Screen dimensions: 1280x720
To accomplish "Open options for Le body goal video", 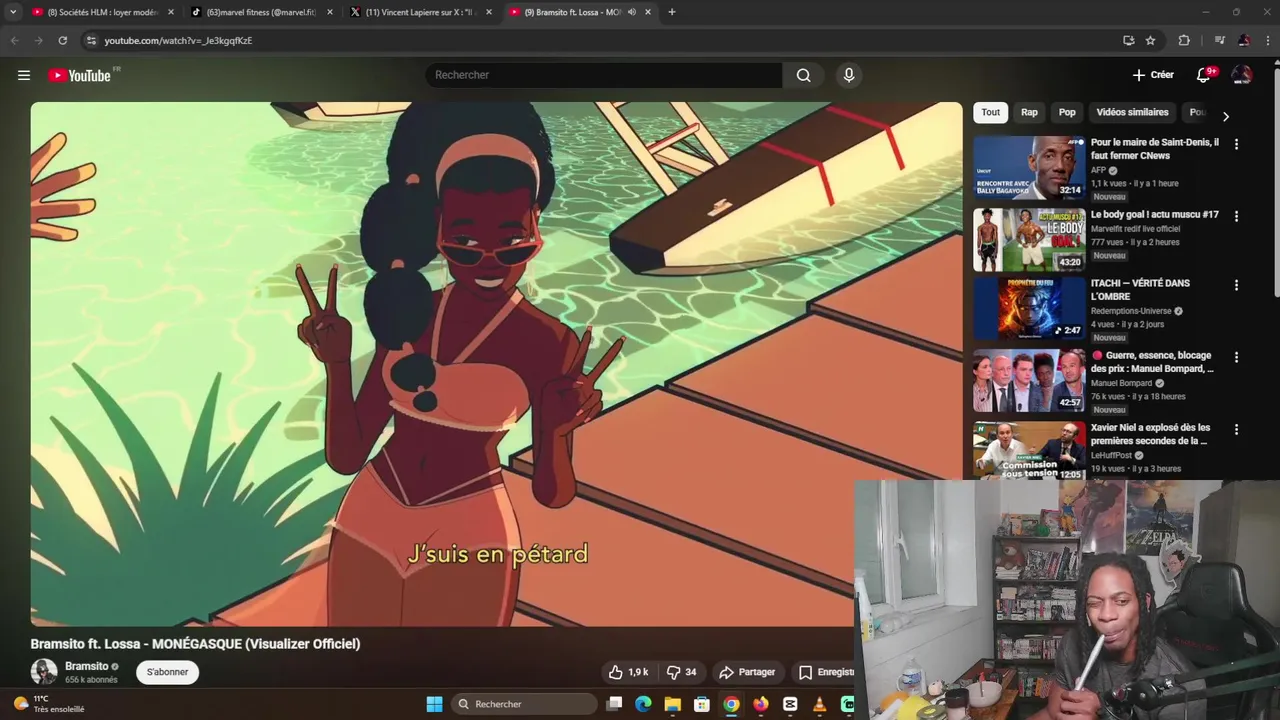I will (x=1236, y=216).
